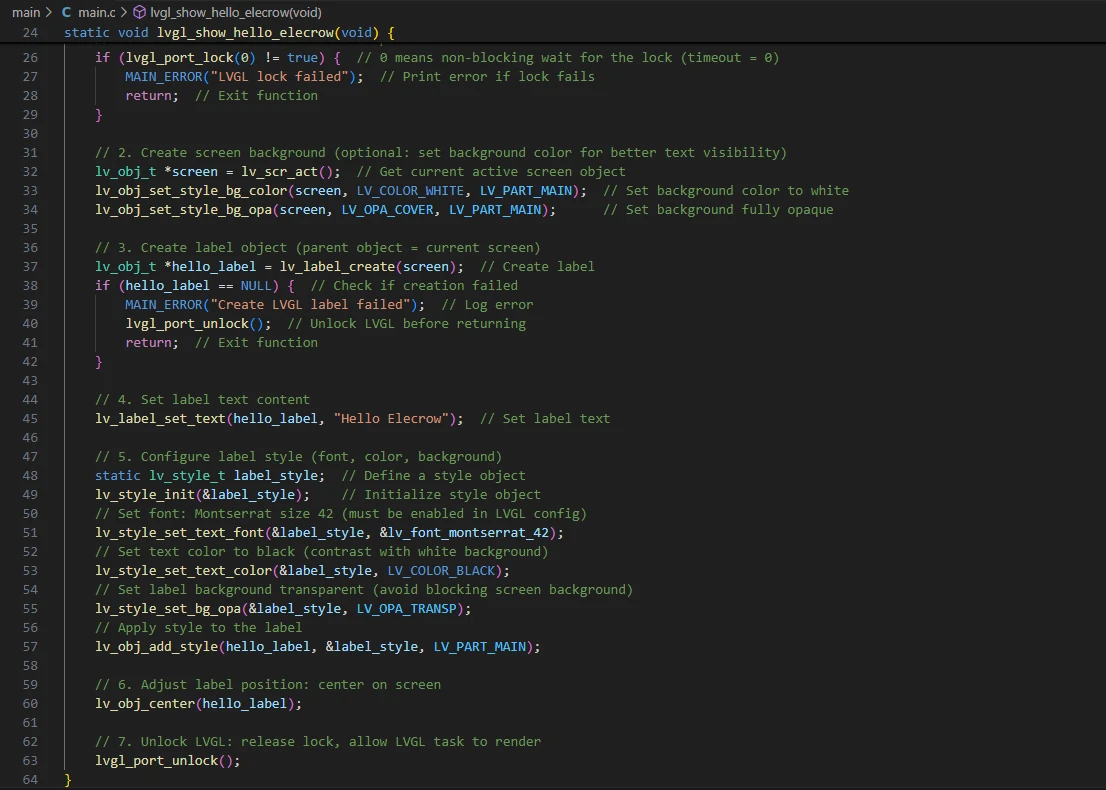
Task: Click the chevron after main in breadcrumb
Action: [x=49, y=13]
